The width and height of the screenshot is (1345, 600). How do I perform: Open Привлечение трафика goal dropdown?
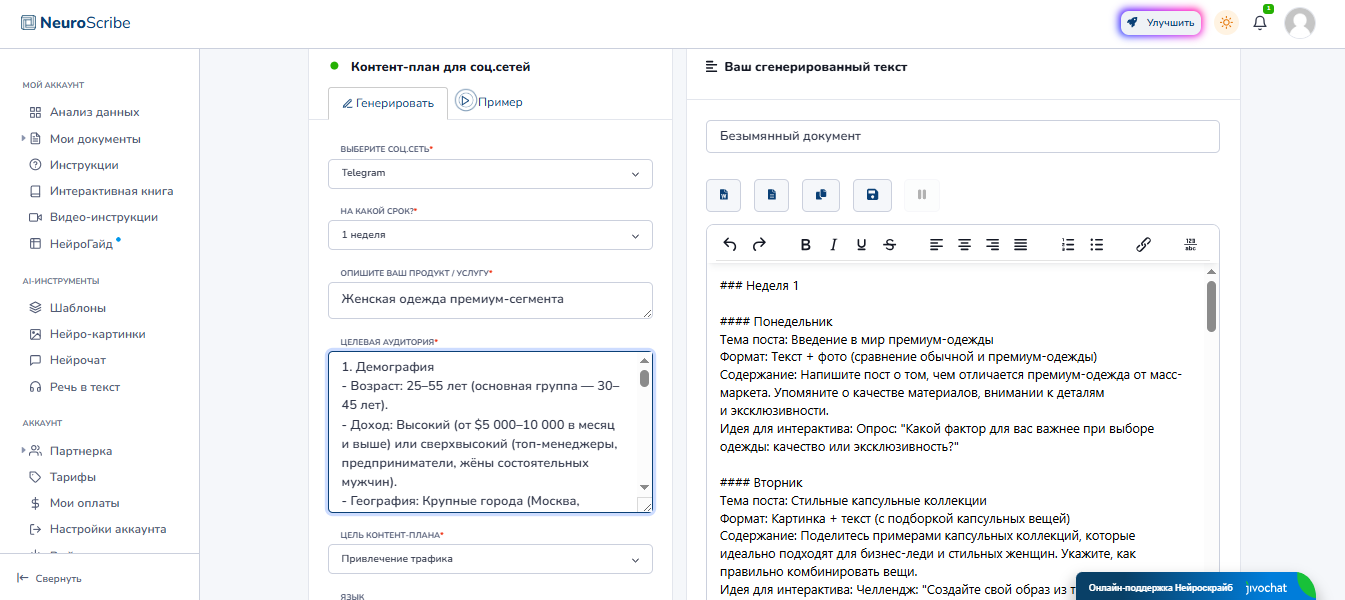click(490, 559)
